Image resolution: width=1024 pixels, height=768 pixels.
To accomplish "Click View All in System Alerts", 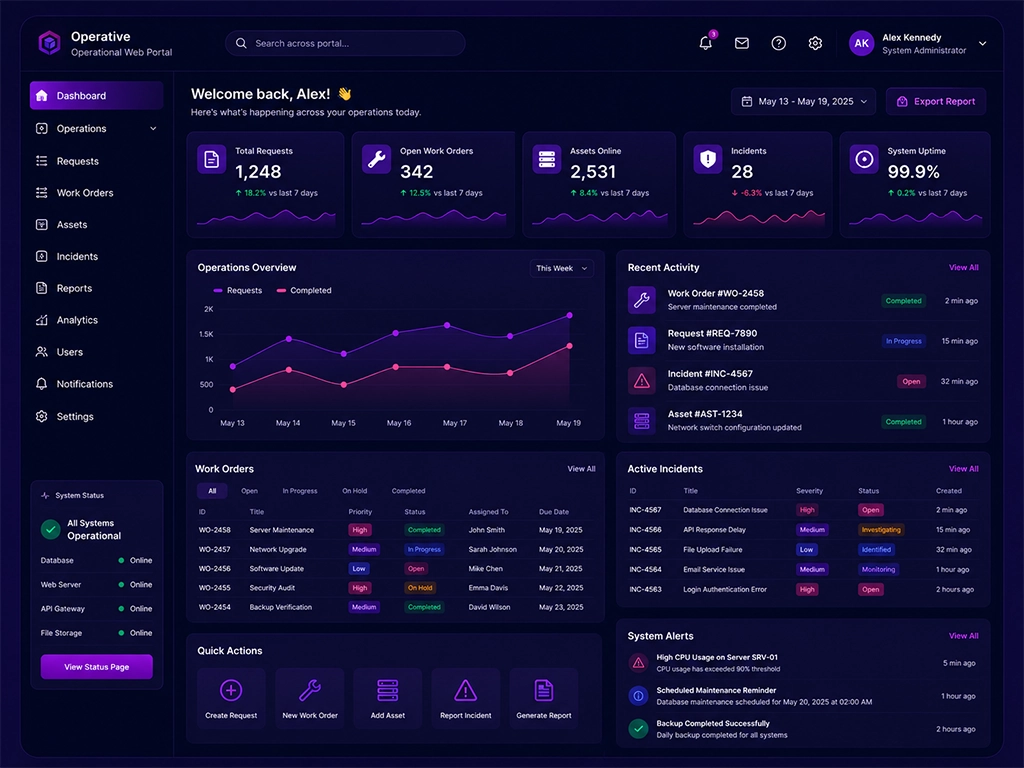I will point(963,636).
